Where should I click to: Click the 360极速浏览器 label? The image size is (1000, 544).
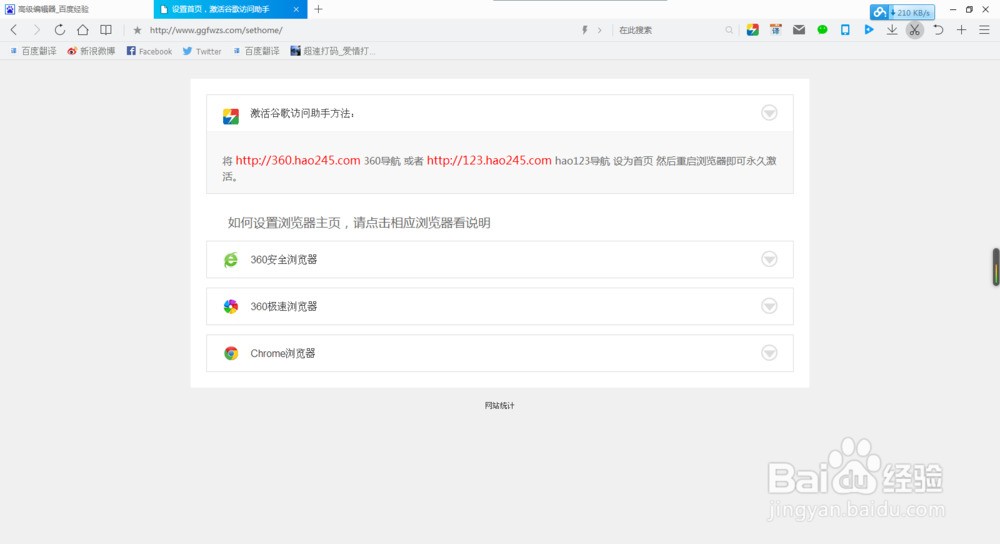pyautogui.click(x=284, y=306)
